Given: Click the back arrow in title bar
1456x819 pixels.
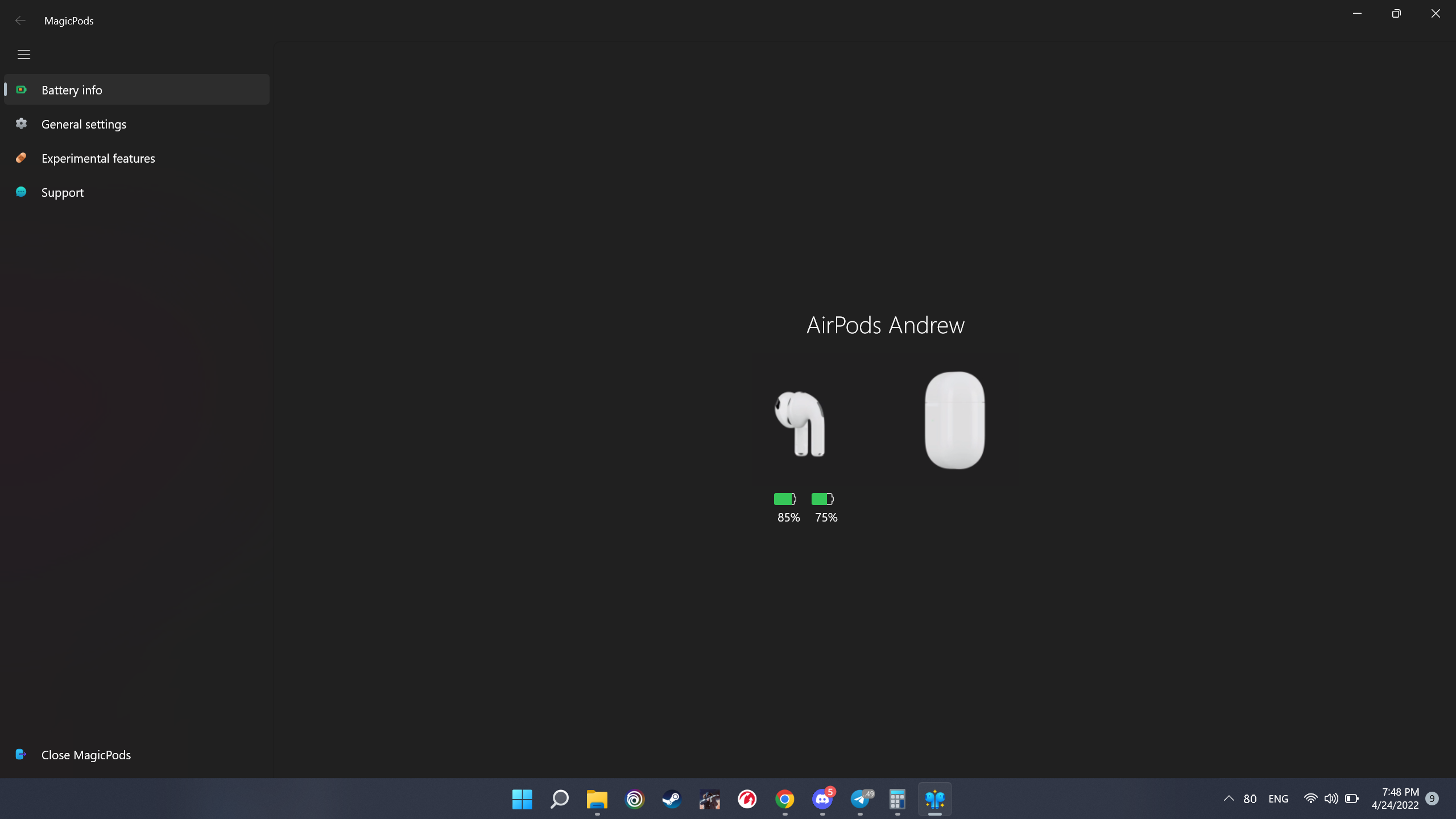Looking at the screenshot, I should pyautogui.click(x=20, y=20).
